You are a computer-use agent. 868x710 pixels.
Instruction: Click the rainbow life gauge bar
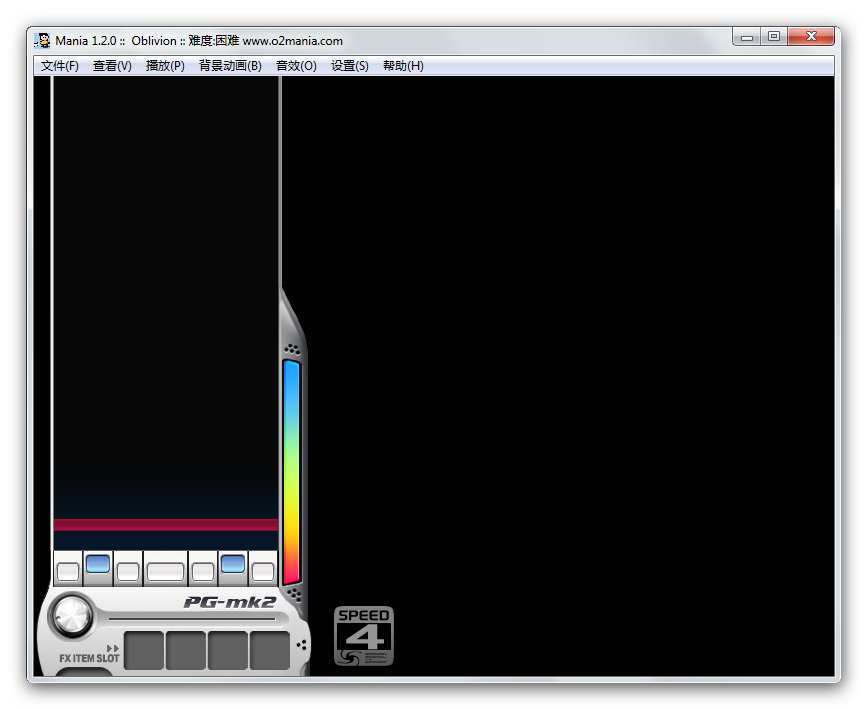[x=291, y=472]
